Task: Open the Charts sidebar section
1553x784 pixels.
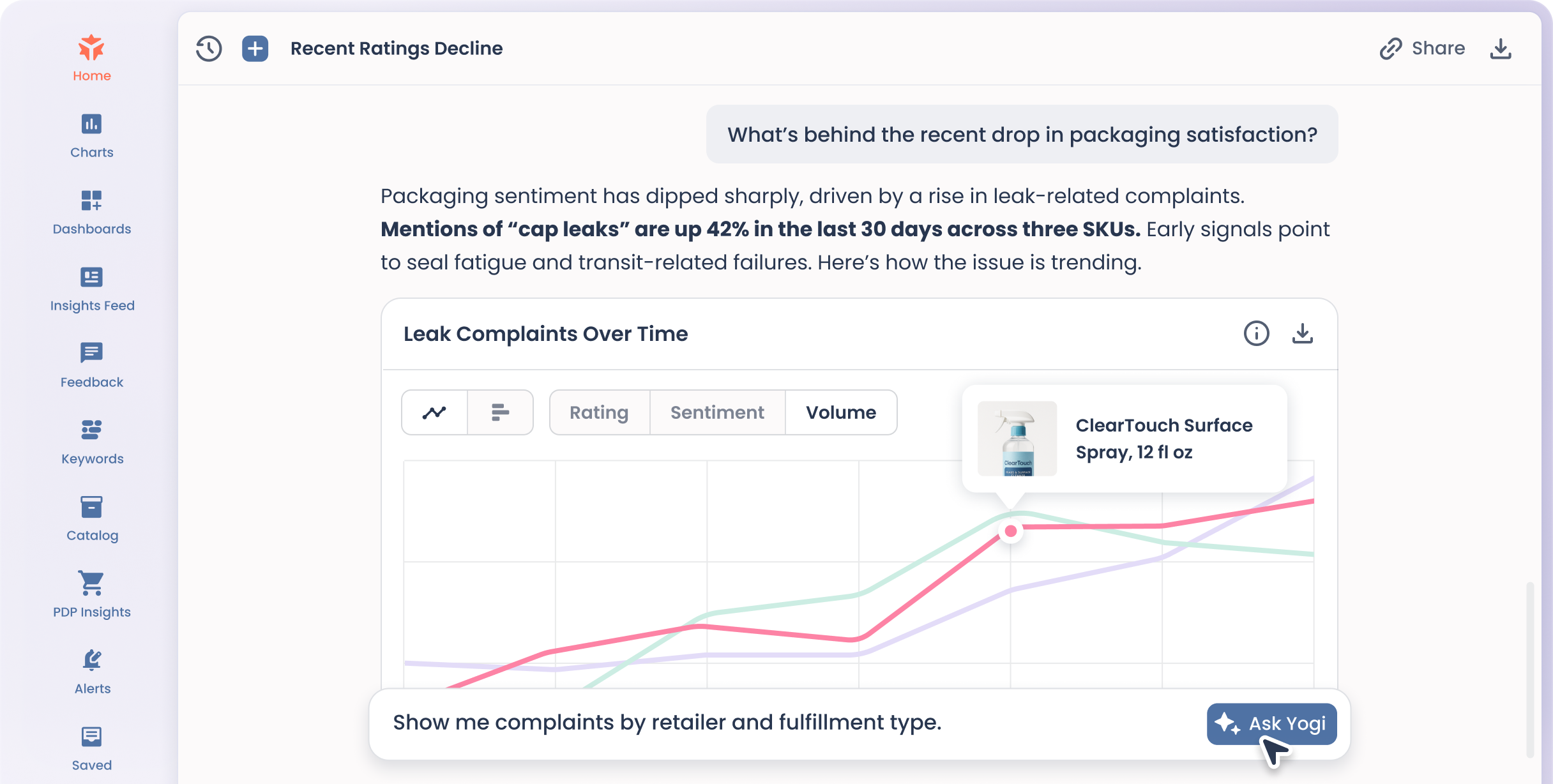Action: click(x=92, y=135)
